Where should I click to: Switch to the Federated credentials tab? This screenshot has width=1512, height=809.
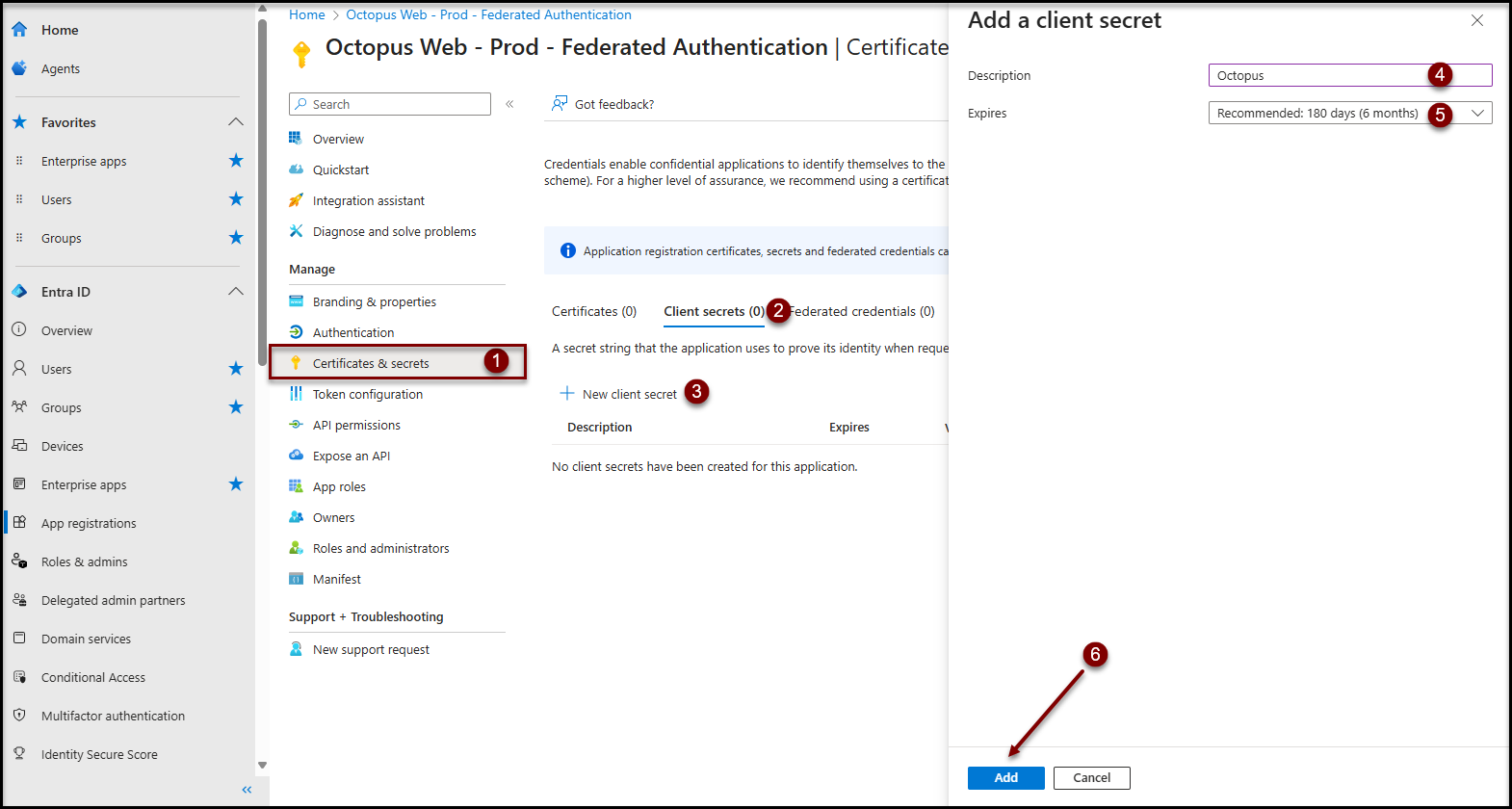coord(864,311)
